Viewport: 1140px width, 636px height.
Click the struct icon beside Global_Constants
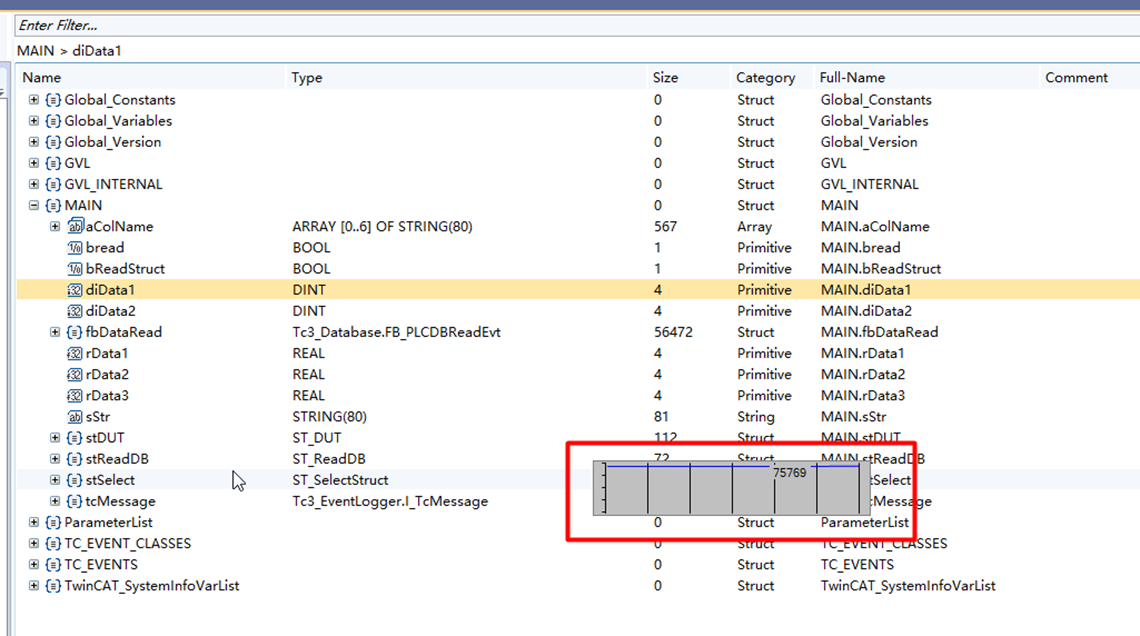(53, 100)
